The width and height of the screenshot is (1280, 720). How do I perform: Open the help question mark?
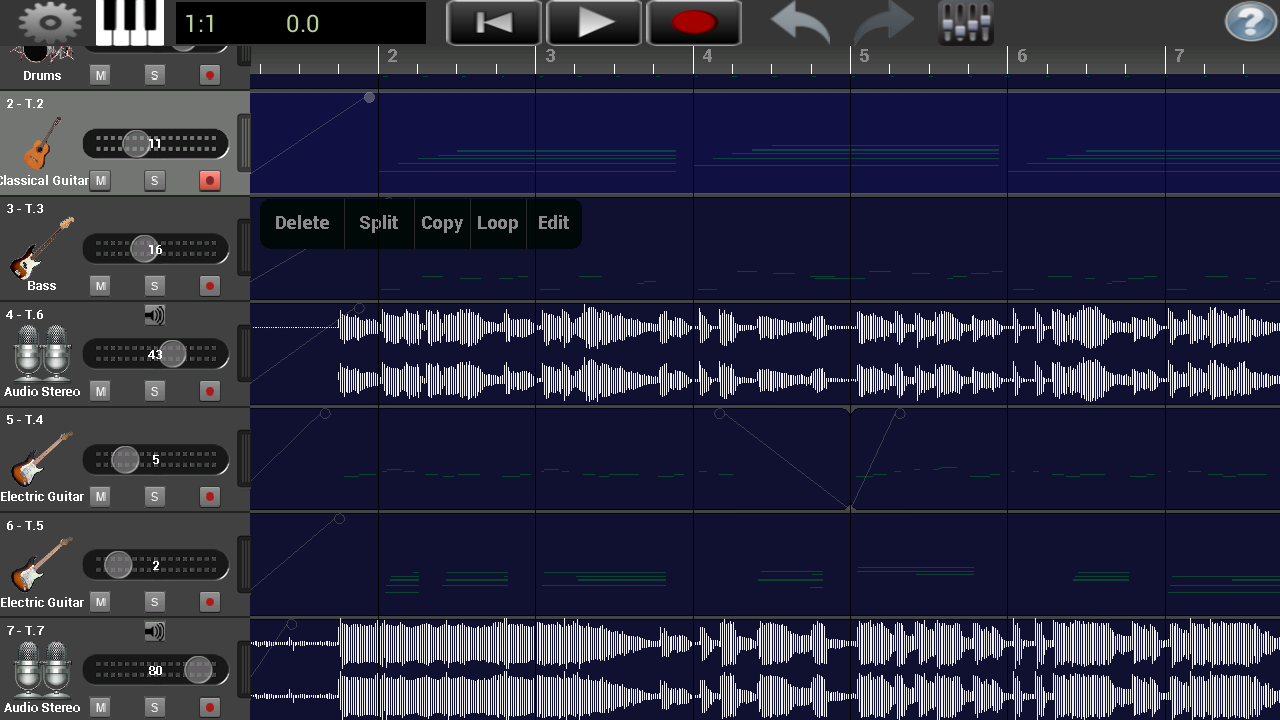1249,20
